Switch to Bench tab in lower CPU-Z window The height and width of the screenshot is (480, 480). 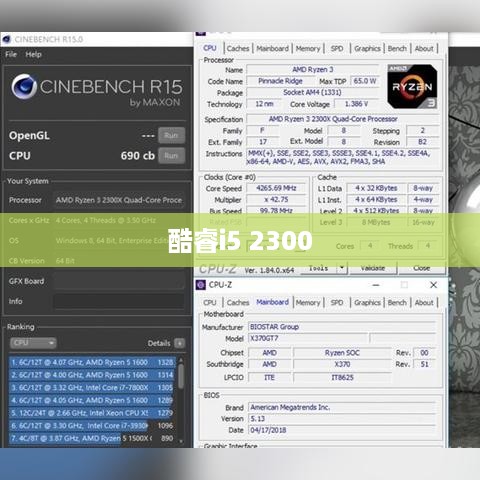tap(397, 303)
